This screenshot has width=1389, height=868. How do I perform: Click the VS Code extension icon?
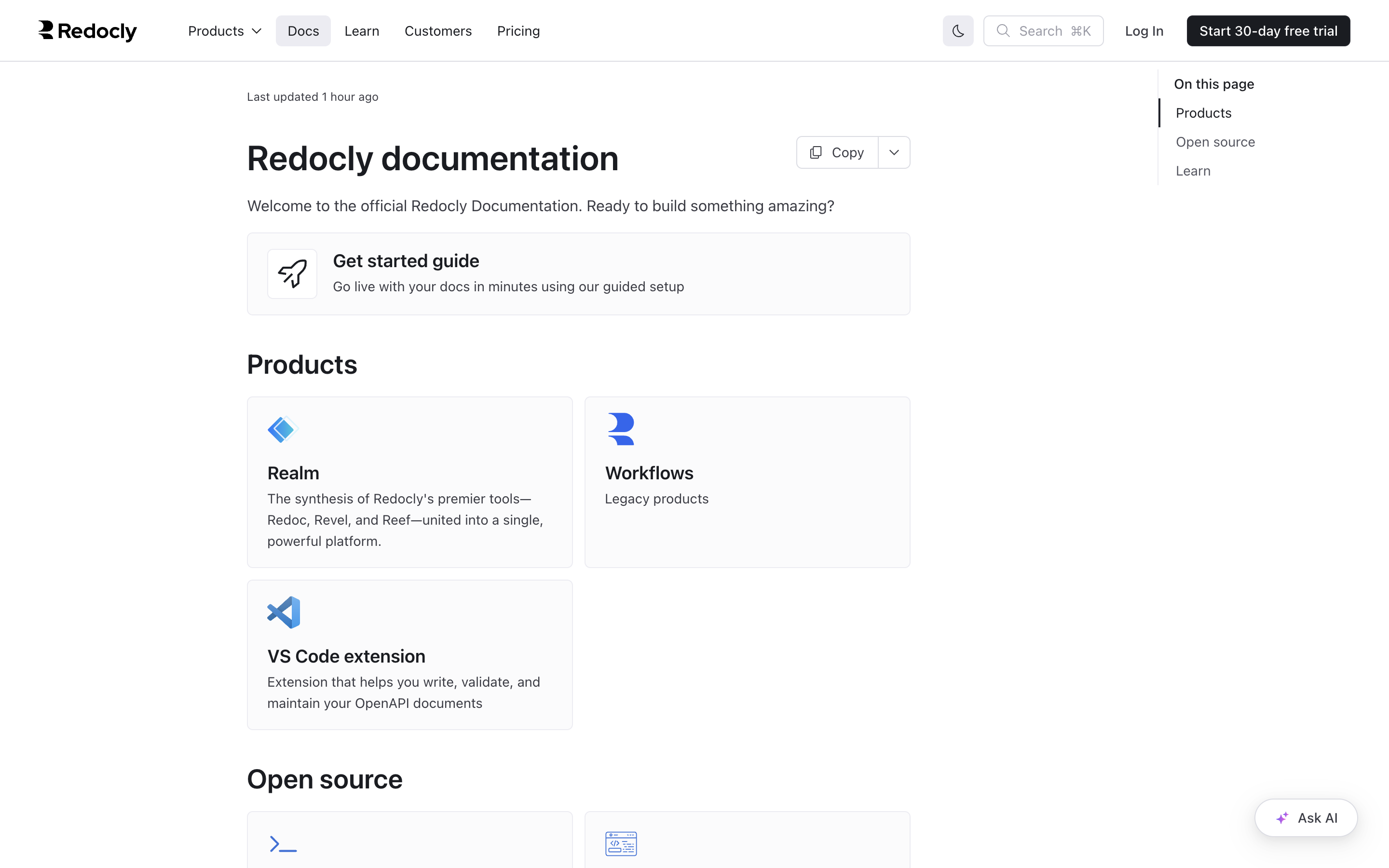coord(284,612)
